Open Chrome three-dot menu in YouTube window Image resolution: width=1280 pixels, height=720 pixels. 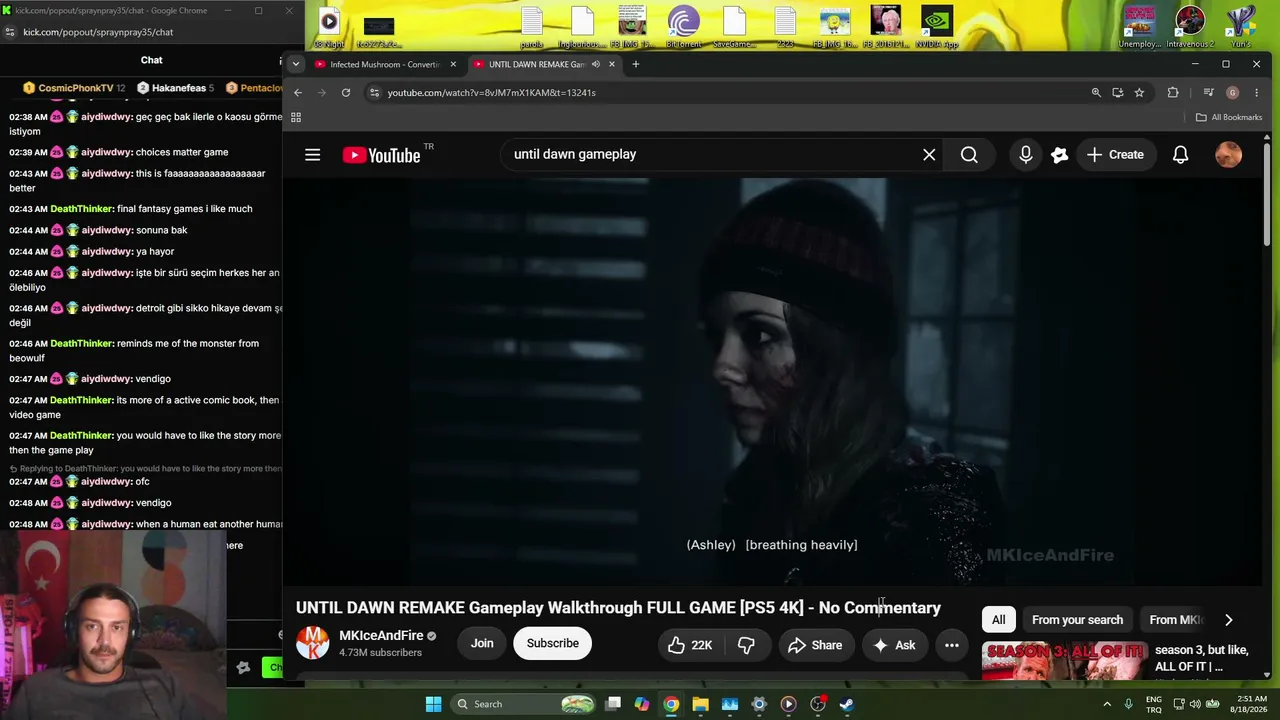pos(1257,93)
